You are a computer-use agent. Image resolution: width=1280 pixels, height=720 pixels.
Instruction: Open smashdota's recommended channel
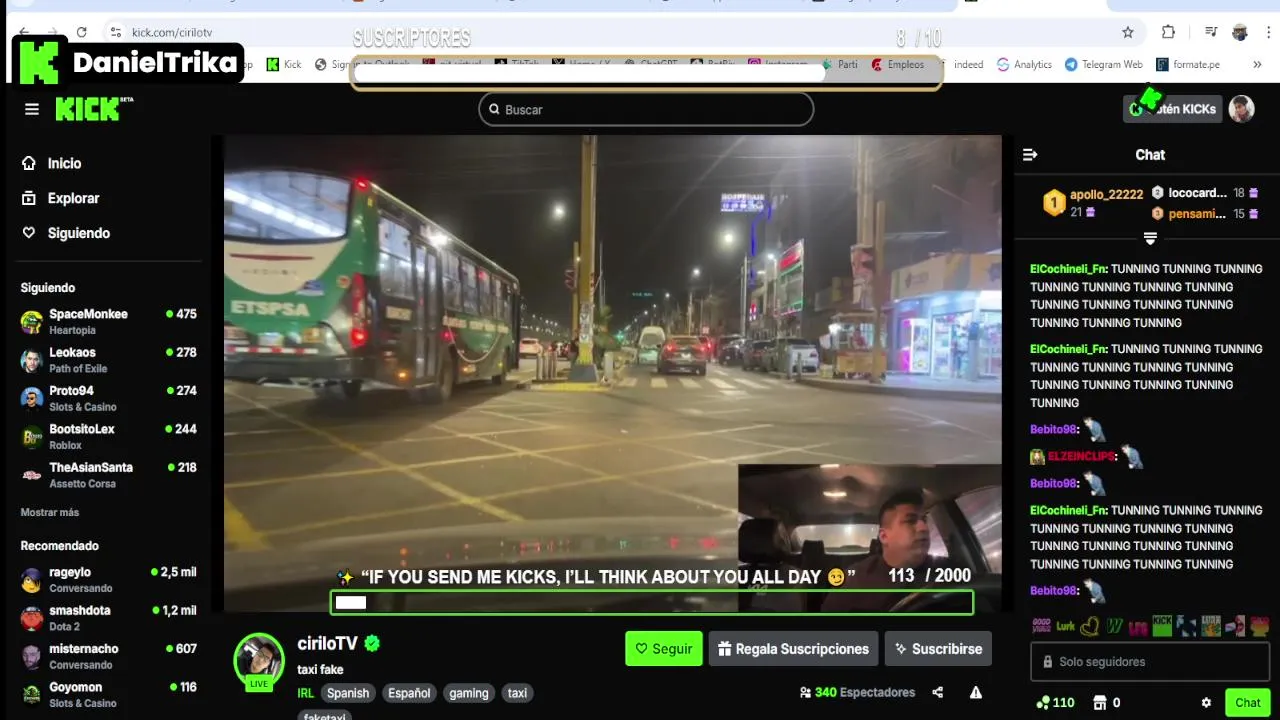[108, 617]
